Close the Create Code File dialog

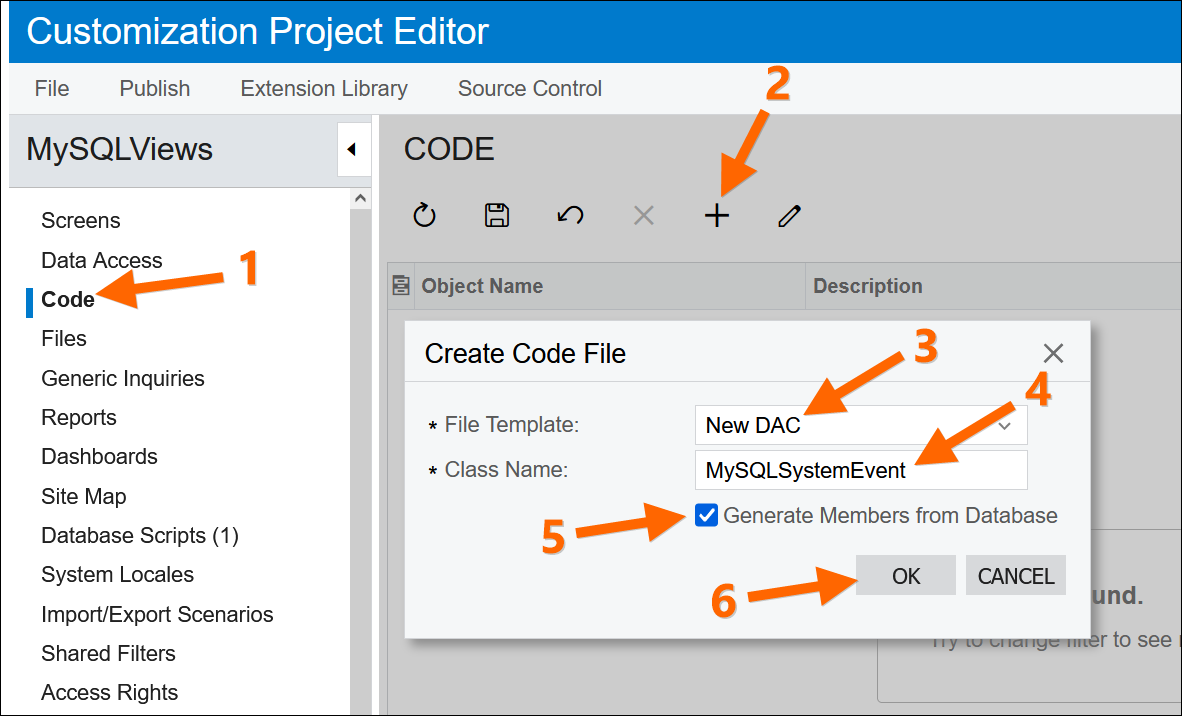(x=1053, y=353)
